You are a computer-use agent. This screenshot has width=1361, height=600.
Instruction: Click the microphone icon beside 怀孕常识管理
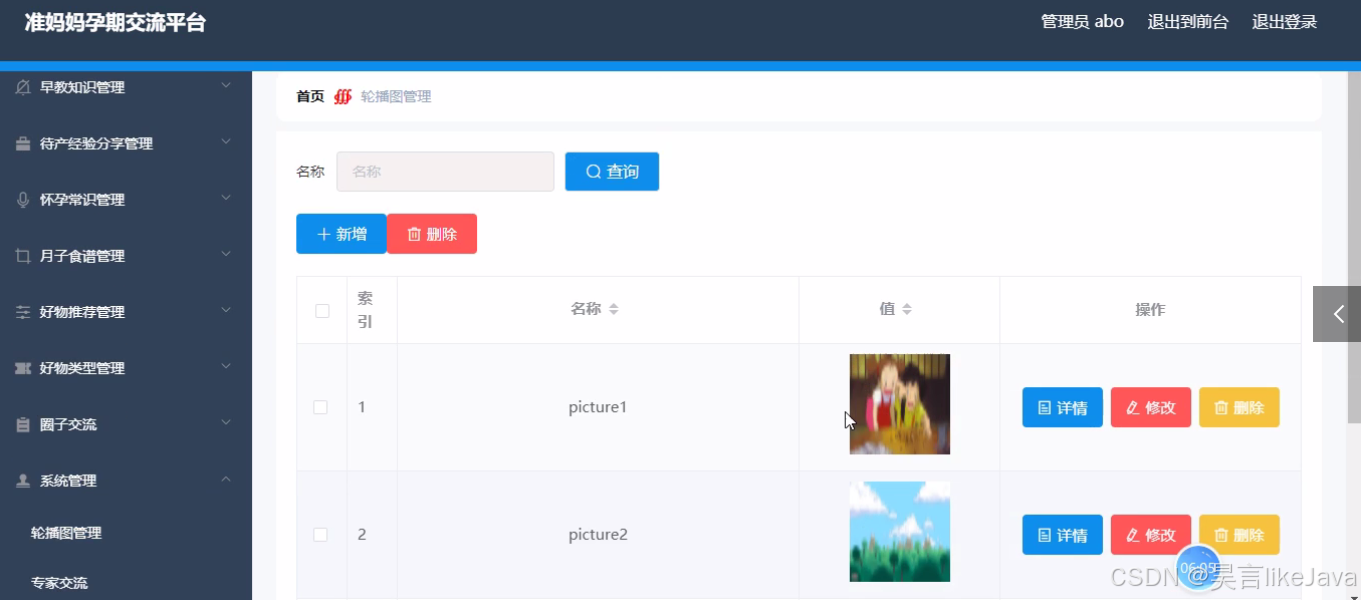23,200
